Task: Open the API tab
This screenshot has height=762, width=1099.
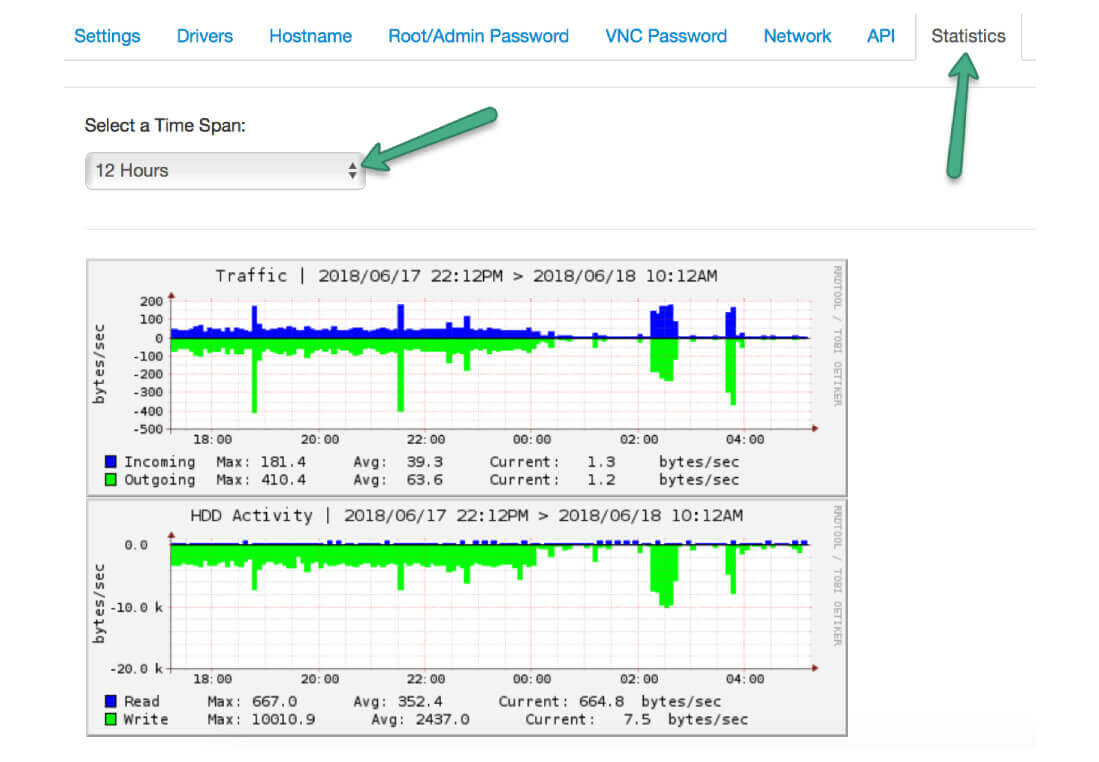Action: [880, 36]
